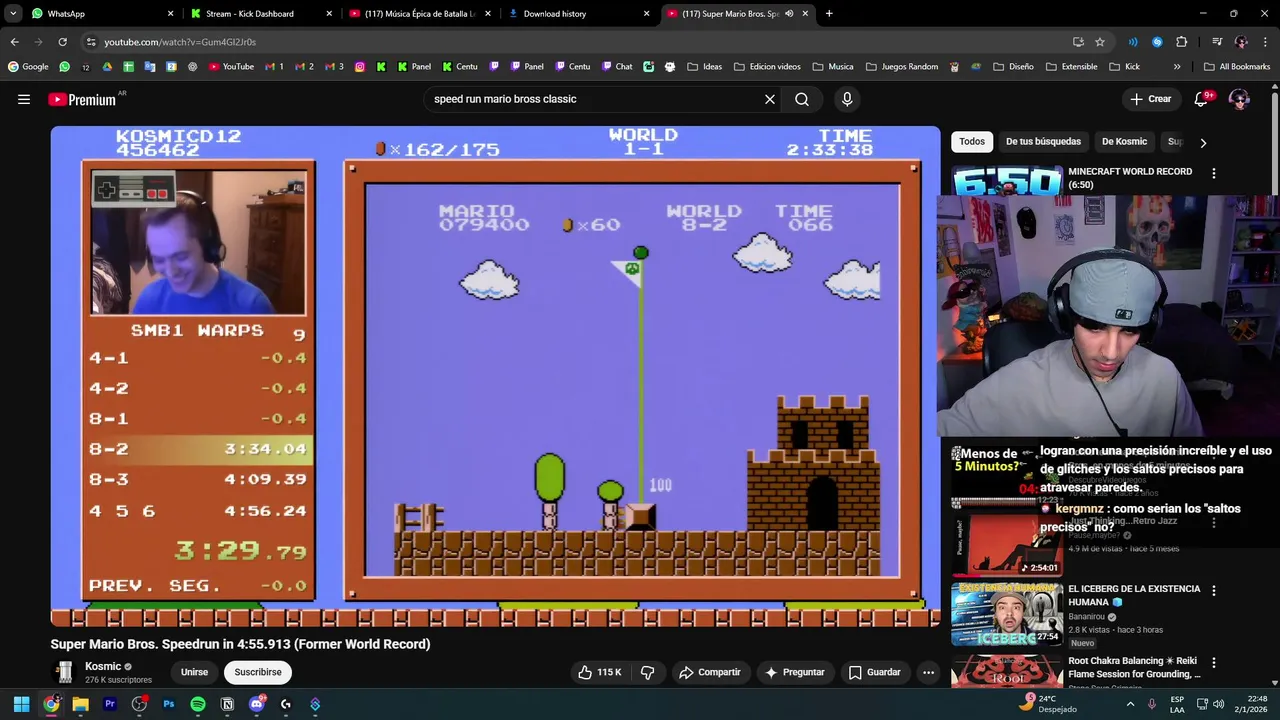The width and height of the screenshot is (1280, 720).
Task: Open the Ideas bookmark folder
Action: click(704, 67)
